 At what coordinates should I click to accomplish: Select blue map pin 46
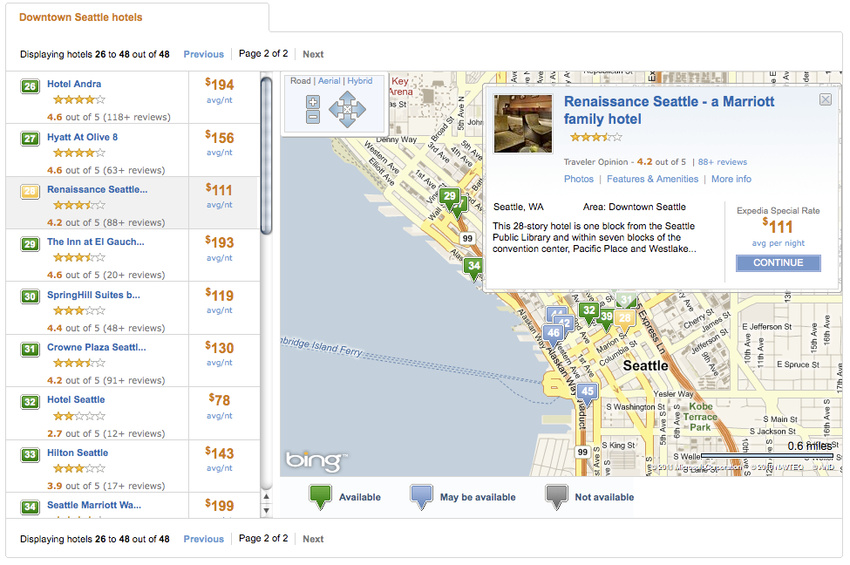coord(553,335)
